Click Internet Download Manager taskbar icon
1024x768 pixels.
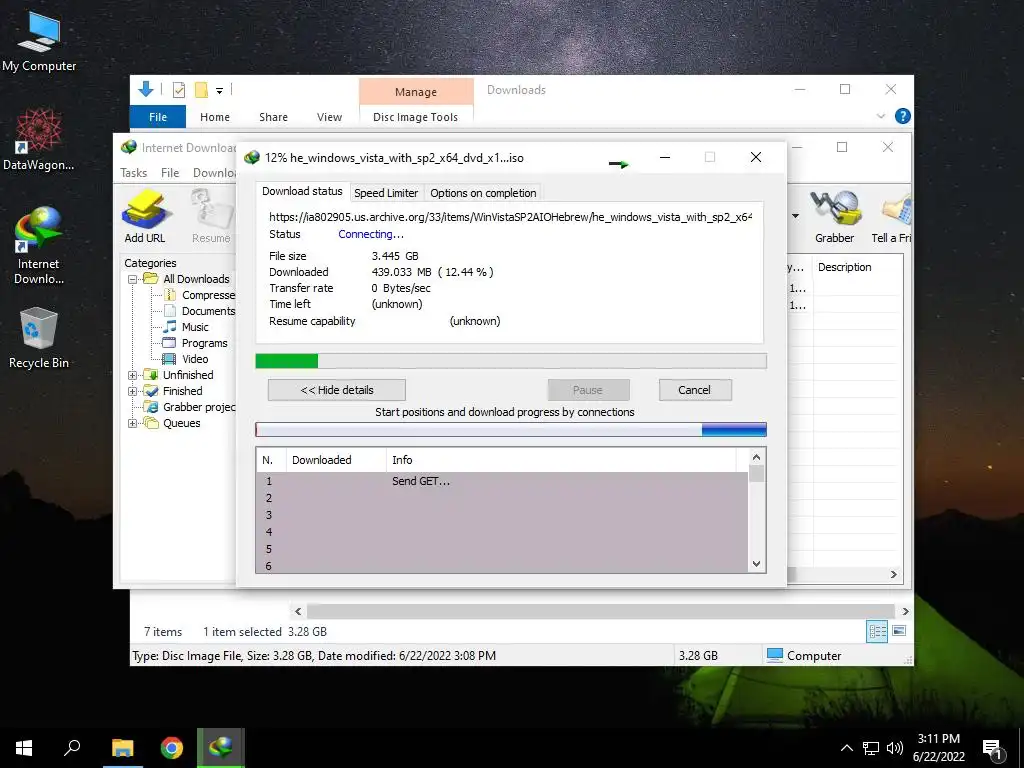point(221,748)
